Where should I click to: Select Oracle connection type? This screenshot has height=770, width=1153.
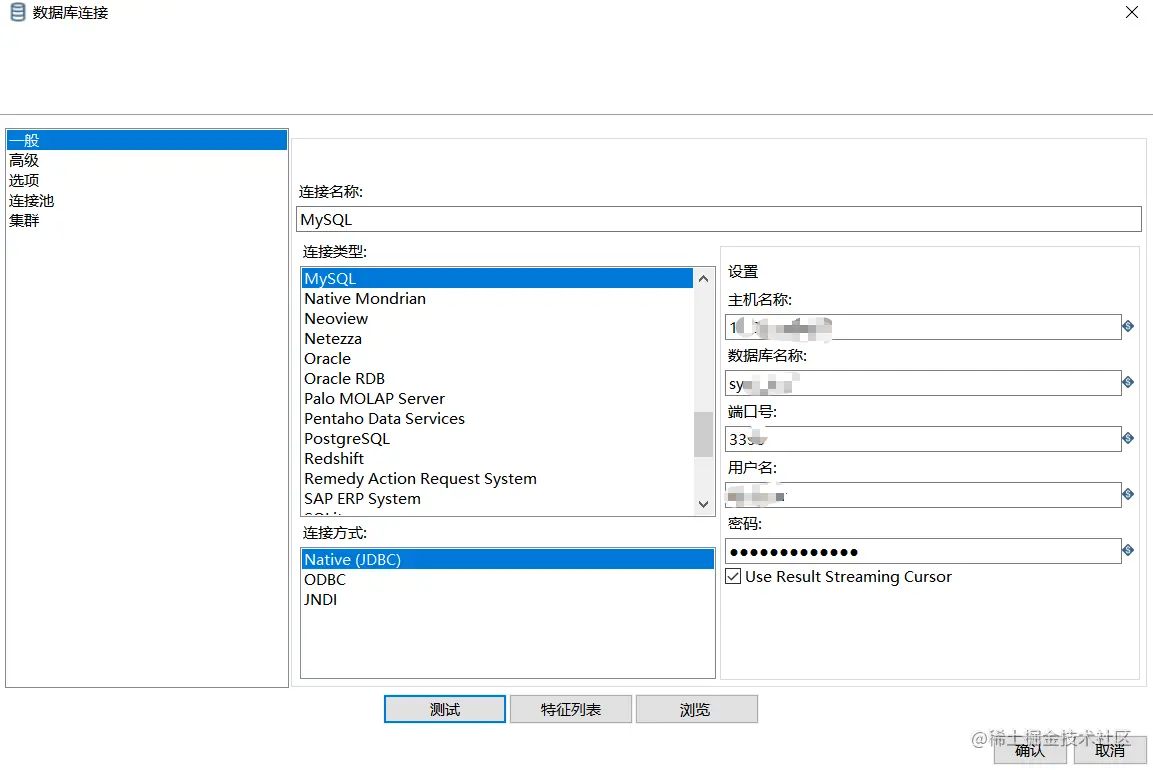pyautogui.click(x=497, y=358)
